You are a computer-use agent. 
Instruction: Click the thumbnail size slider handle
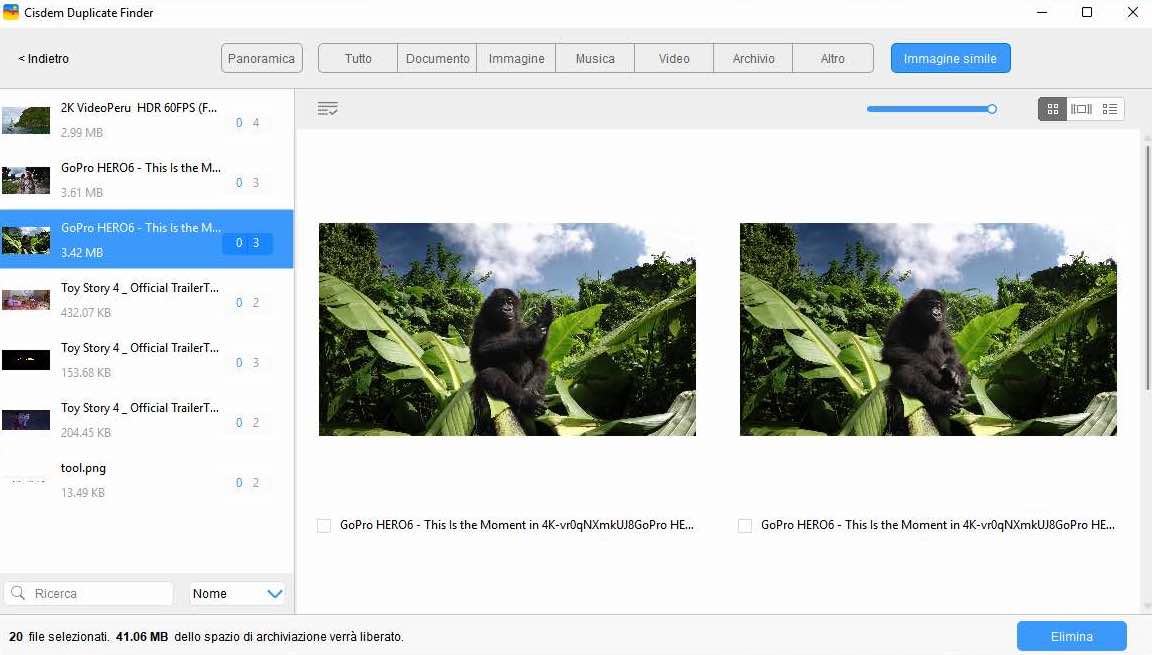pyautogui.click(x=991, y=109)
